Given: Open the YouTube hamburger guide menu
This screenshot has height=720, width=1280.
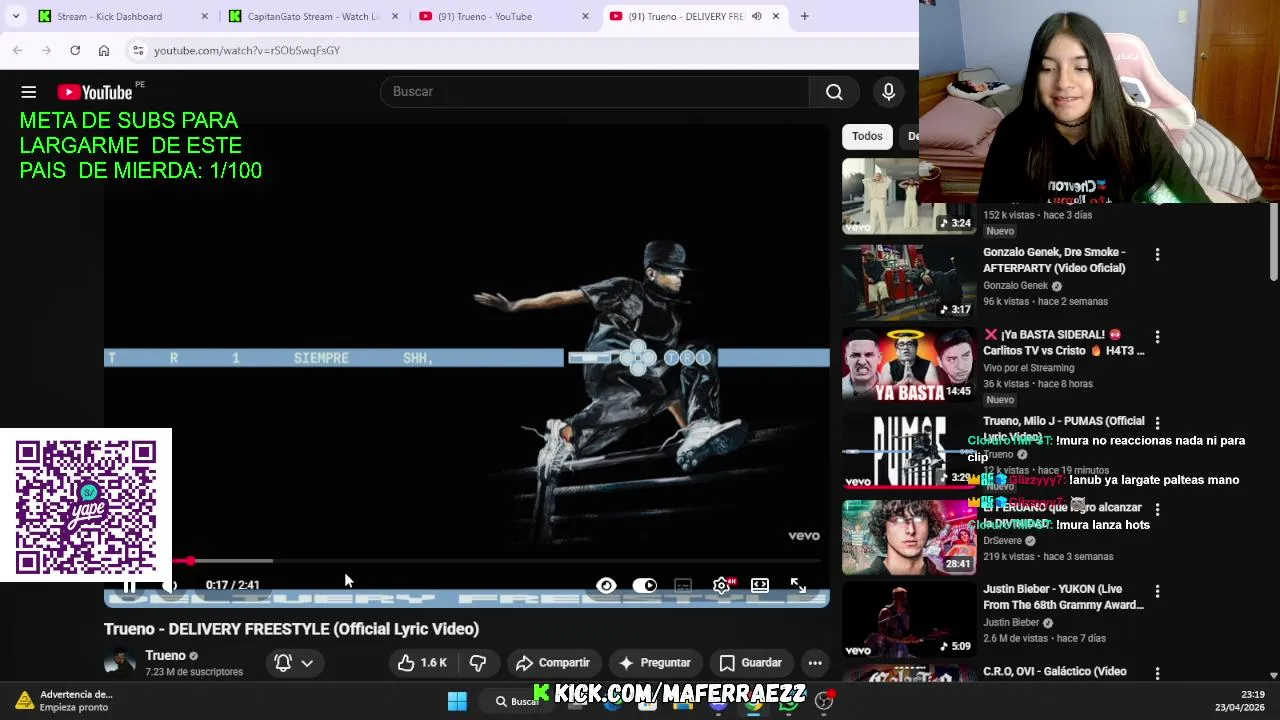Looking at the screenshot, I should point(29,92).
